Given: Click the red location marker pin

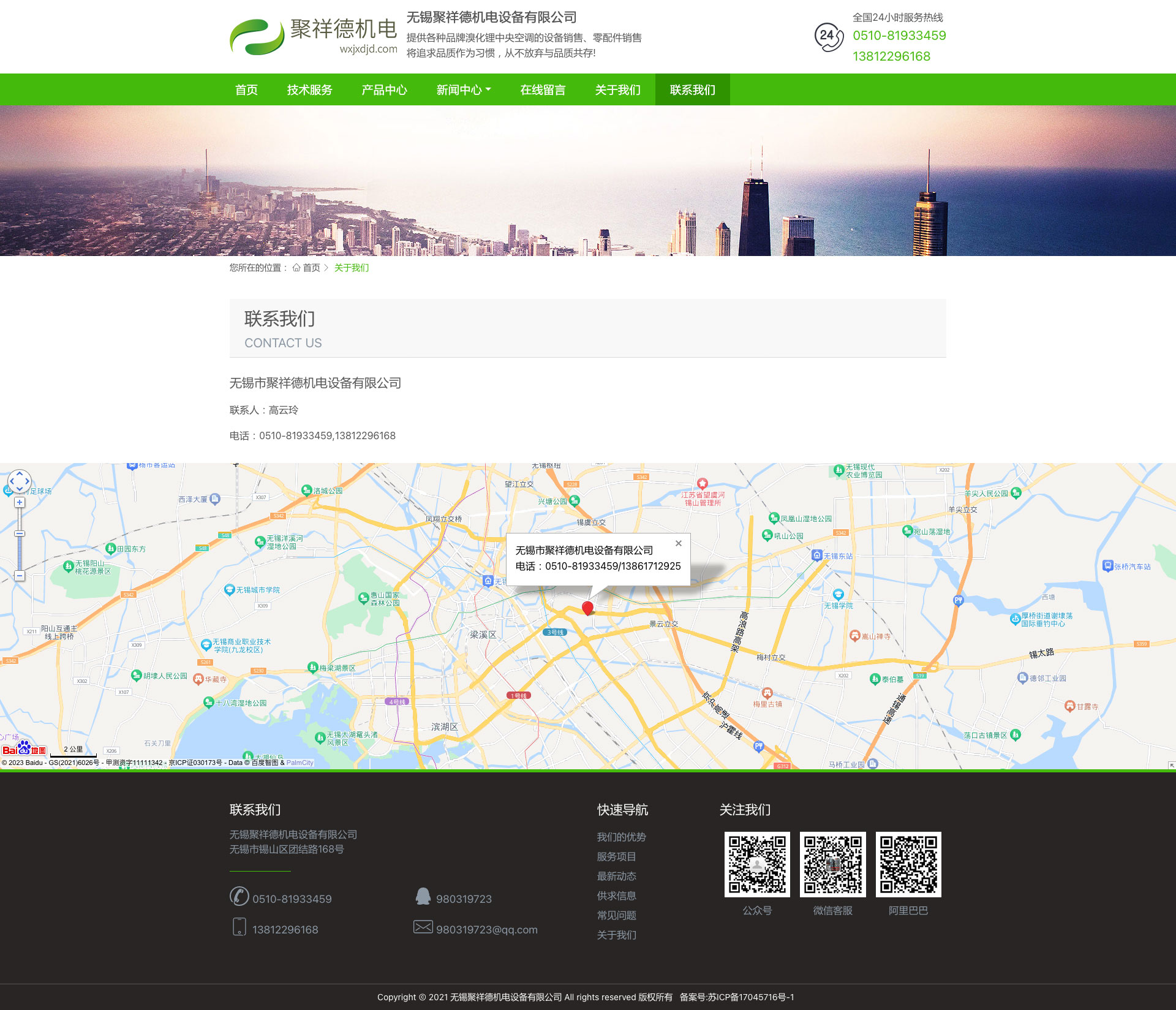Looking at the screenshot, I should pos(587,608).
